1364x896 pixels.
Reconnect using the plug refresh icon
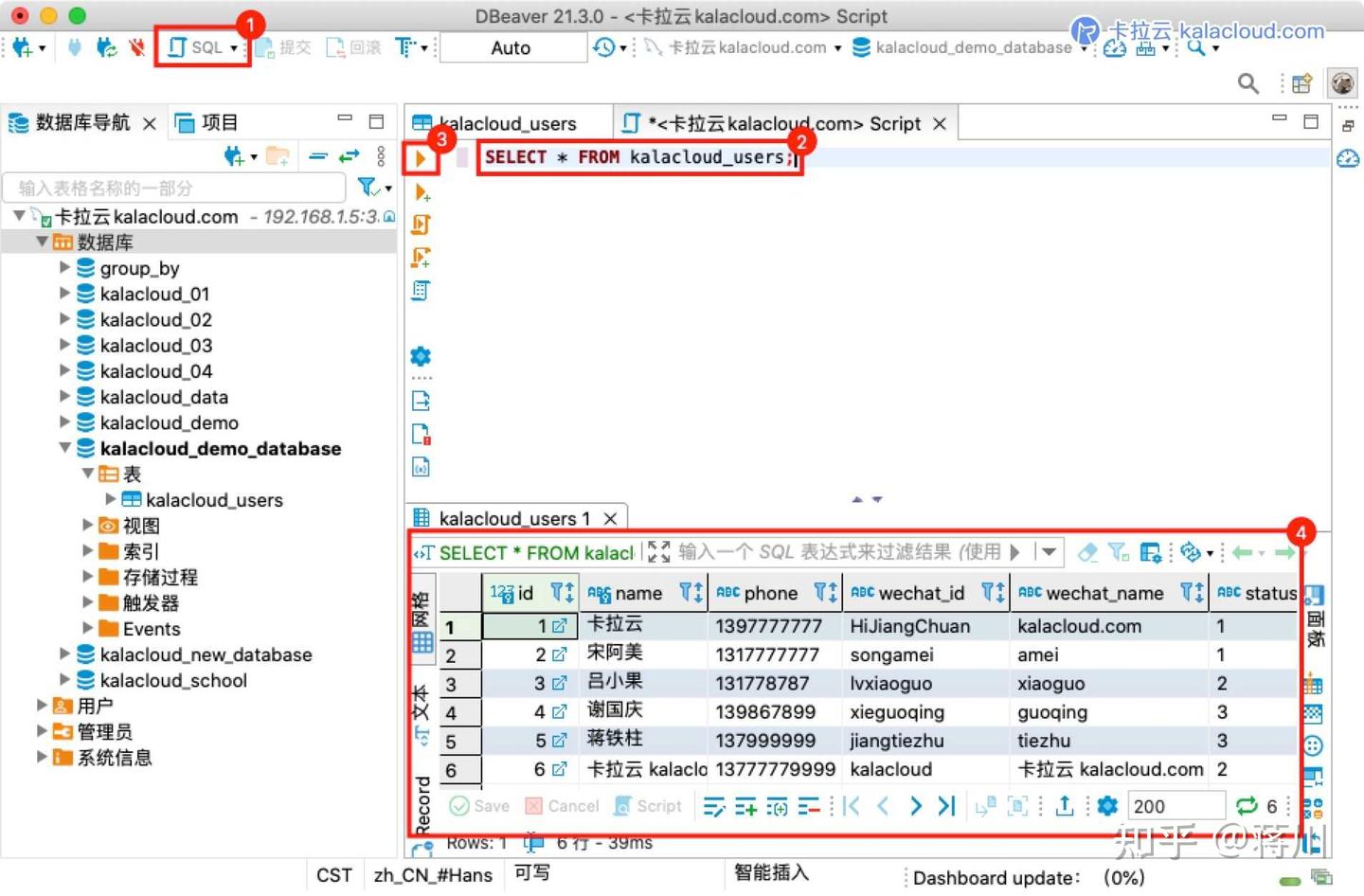click(x=105, y=47)
